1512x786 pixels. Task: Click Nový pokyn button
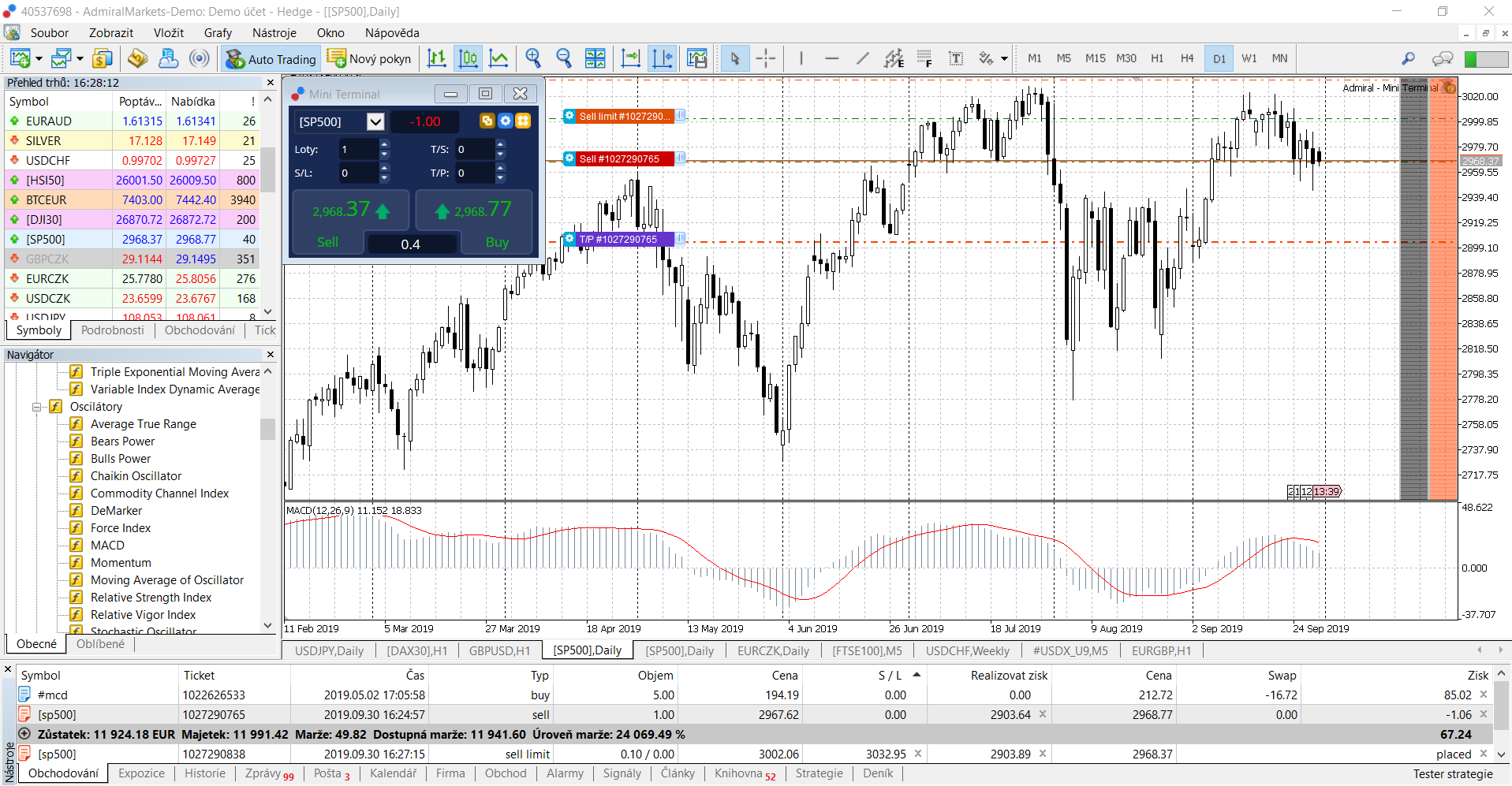(x=369, y=58)
